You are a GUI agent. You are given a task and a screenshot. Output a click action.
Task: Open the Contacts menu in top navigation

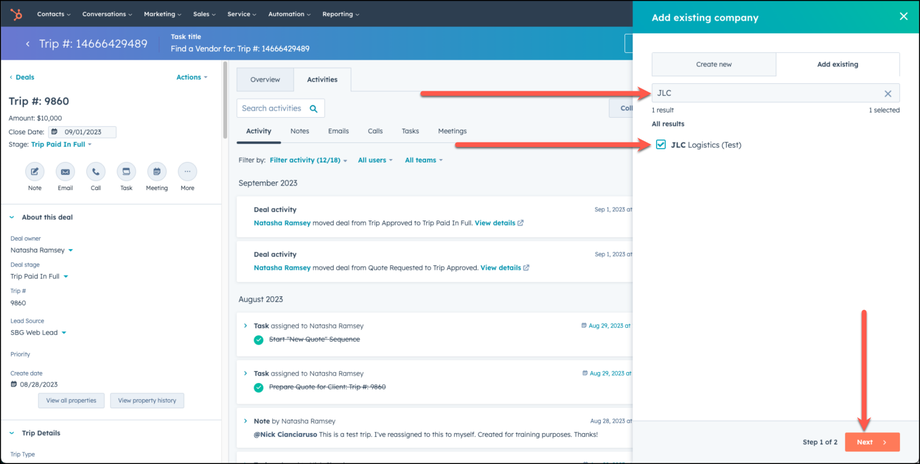pyautogui.click(x=53, y=13)
